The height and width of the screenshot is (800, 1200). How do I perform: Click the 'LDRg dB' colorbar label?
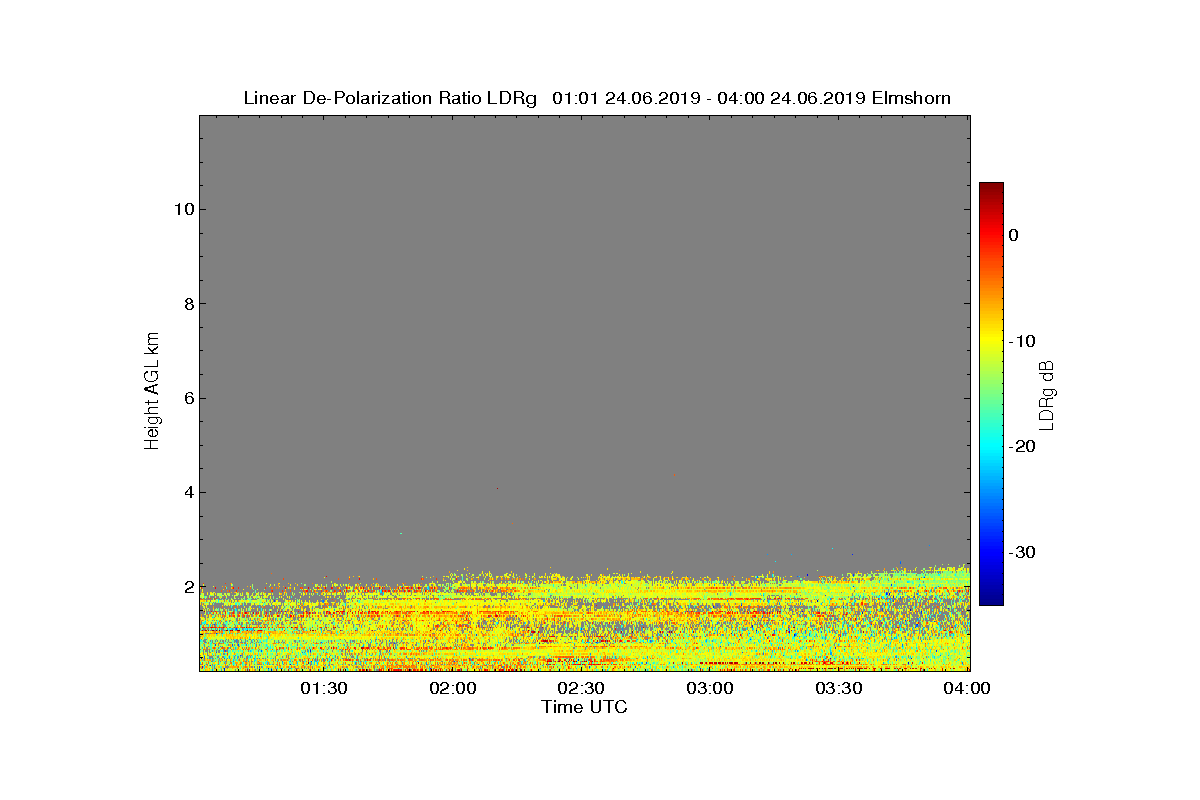(x=1047, y=394)
